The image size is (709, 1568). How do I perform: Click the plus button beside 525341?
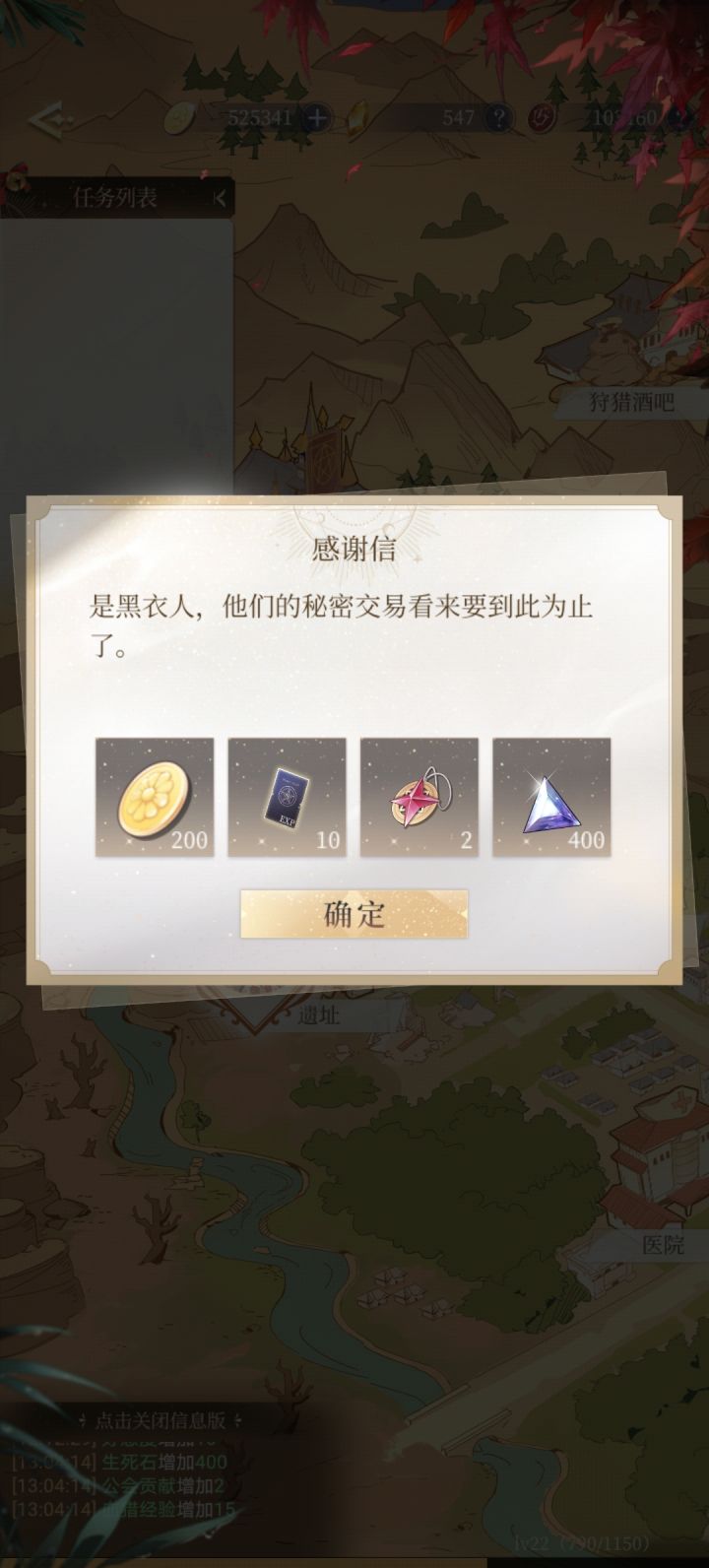point(317,119)
